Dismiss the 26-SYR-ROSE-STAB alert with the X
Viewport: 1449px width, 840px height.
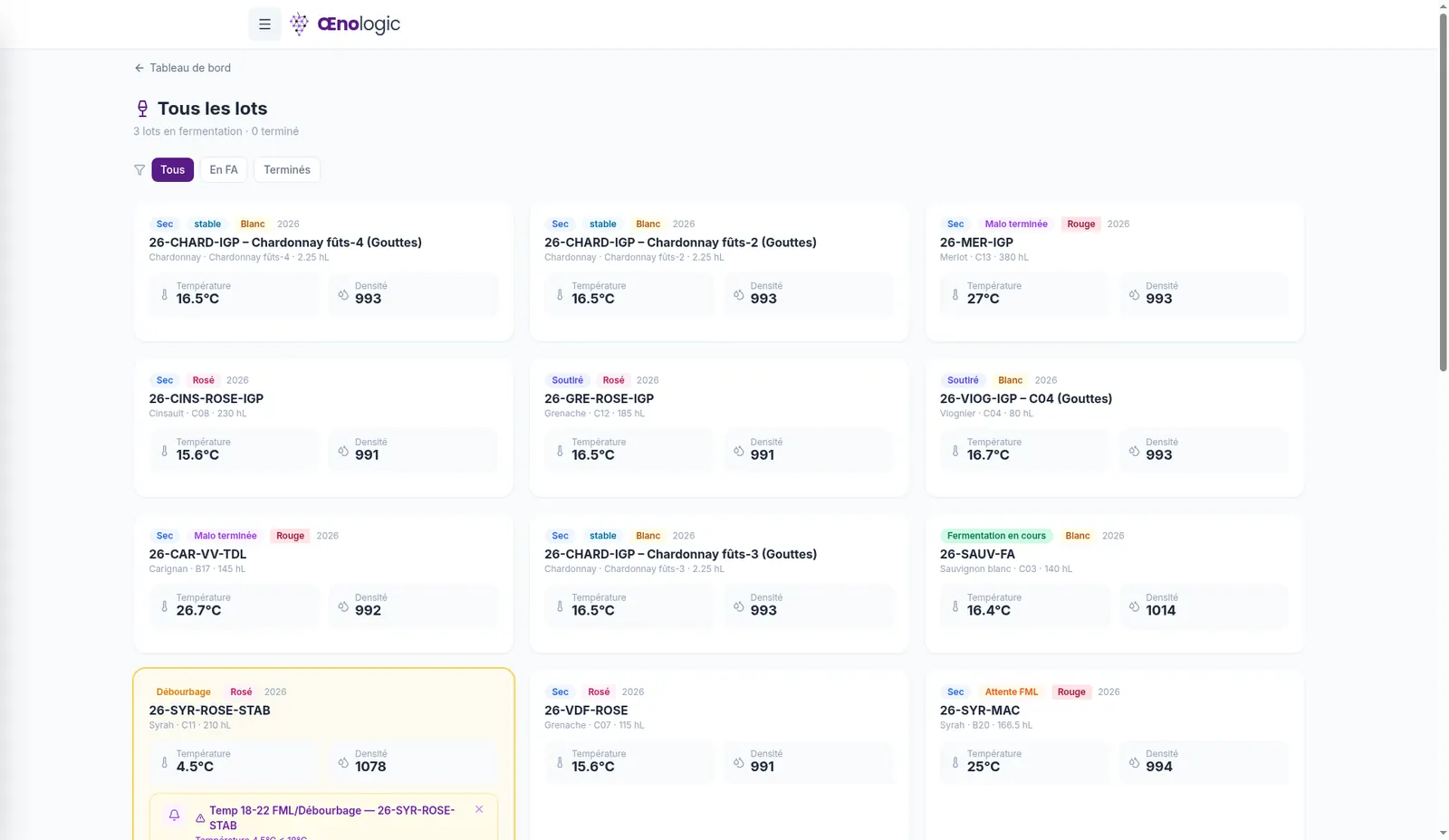[479, 809]
